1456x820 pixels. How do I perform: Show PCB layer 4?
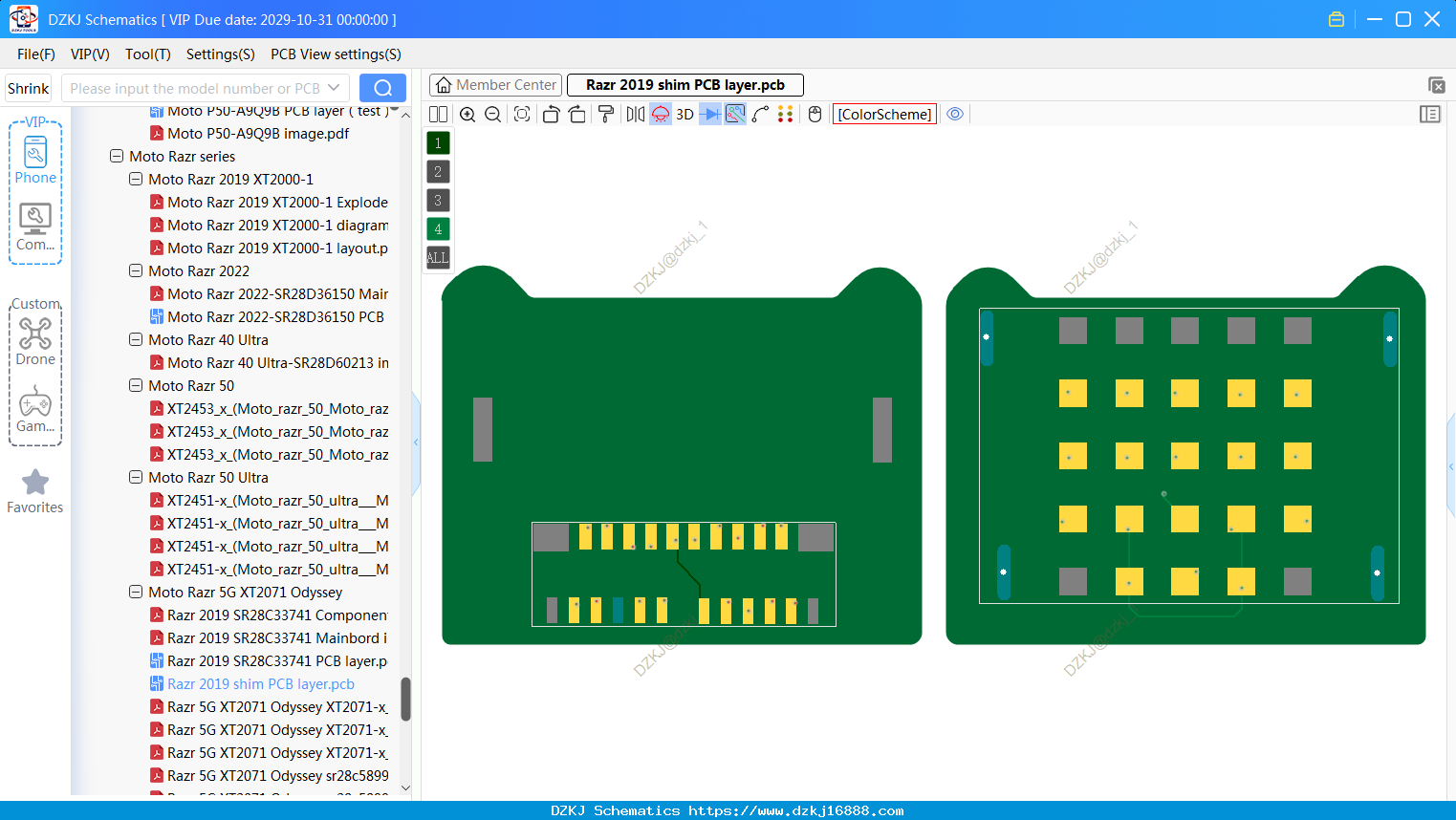(438, 229)
